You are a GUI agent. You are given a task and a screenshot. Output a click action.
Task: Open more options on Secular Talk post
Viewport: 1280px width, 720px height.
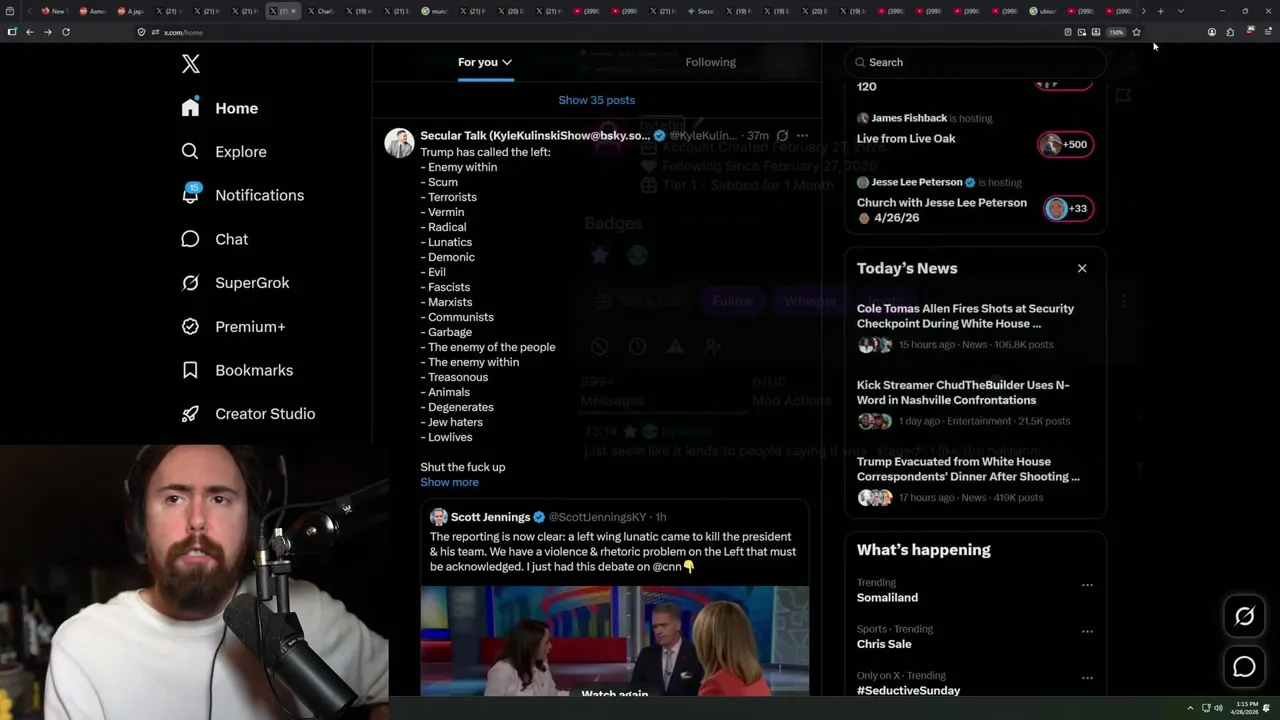click(x=802, y=135)
